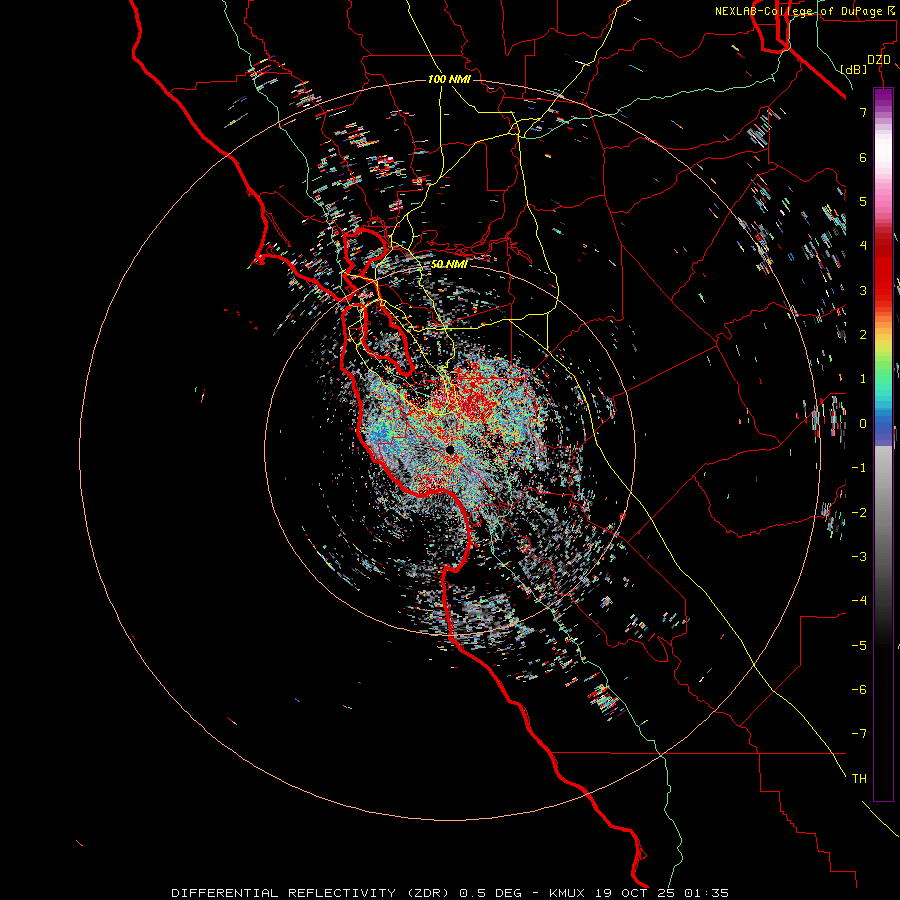The image size is (900, 900).
Task: Click the -2 value on the color scale
Action: pyautogui.click(x=859, y=512)
